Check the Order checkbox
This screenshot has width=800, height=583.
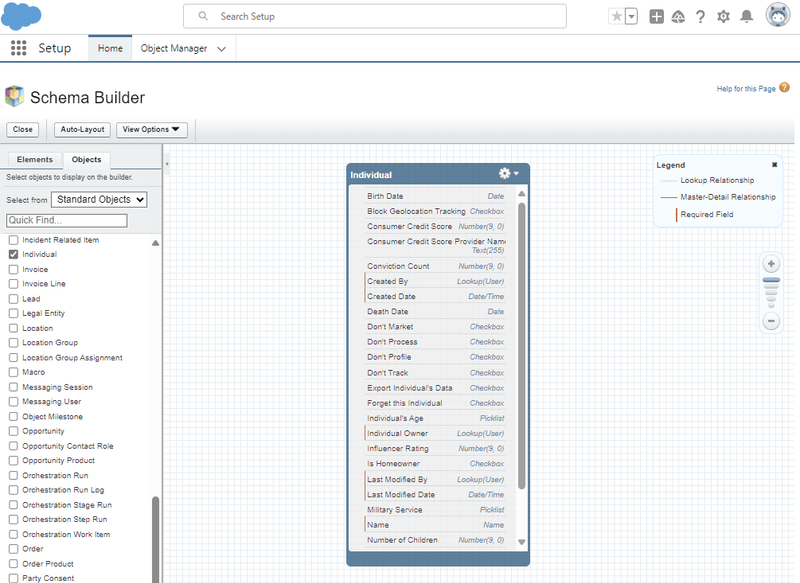13,549
